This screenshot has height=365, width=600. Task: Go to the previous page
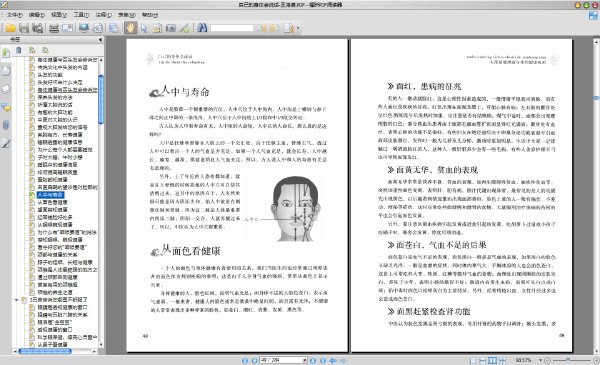click(x=254, y=360)
